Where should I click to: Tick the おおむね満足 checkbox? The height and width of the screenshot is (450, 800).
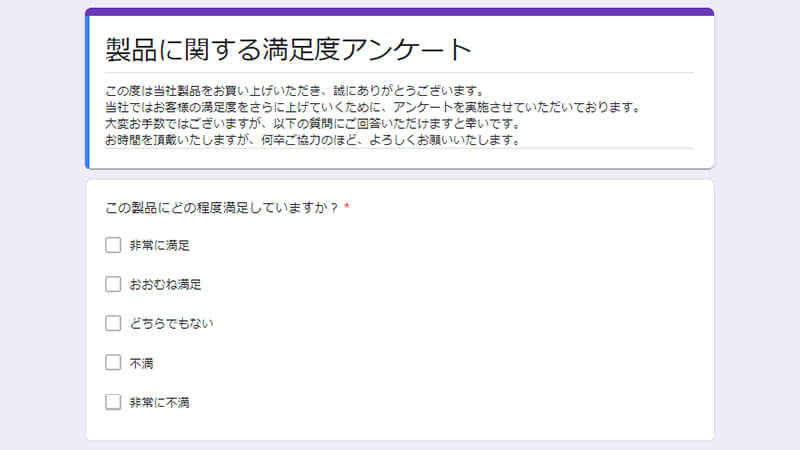pos(113,284)
